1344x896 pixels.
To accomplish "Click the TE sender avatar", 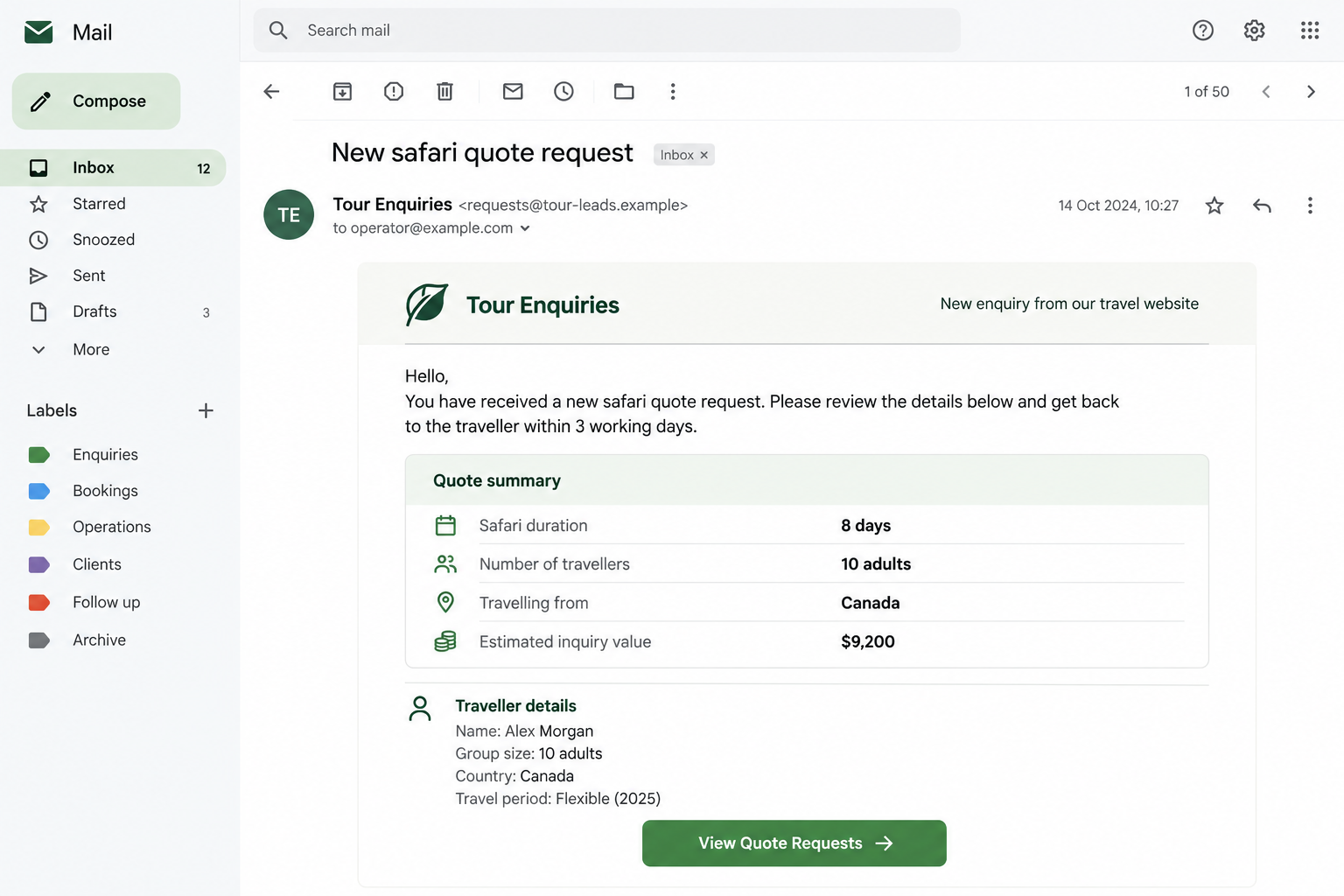I will coord(289,214).
